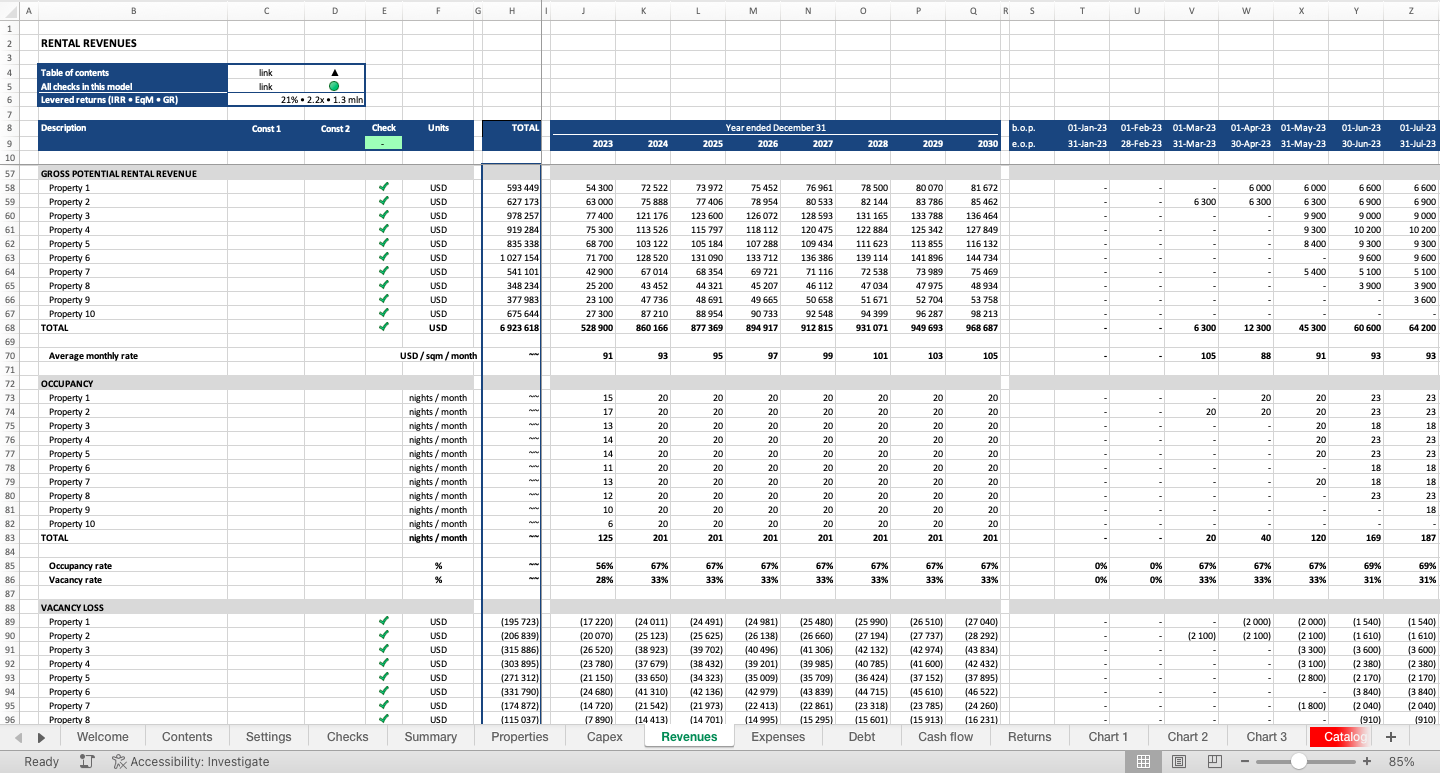Switch to the Expenses sheet

778,737
